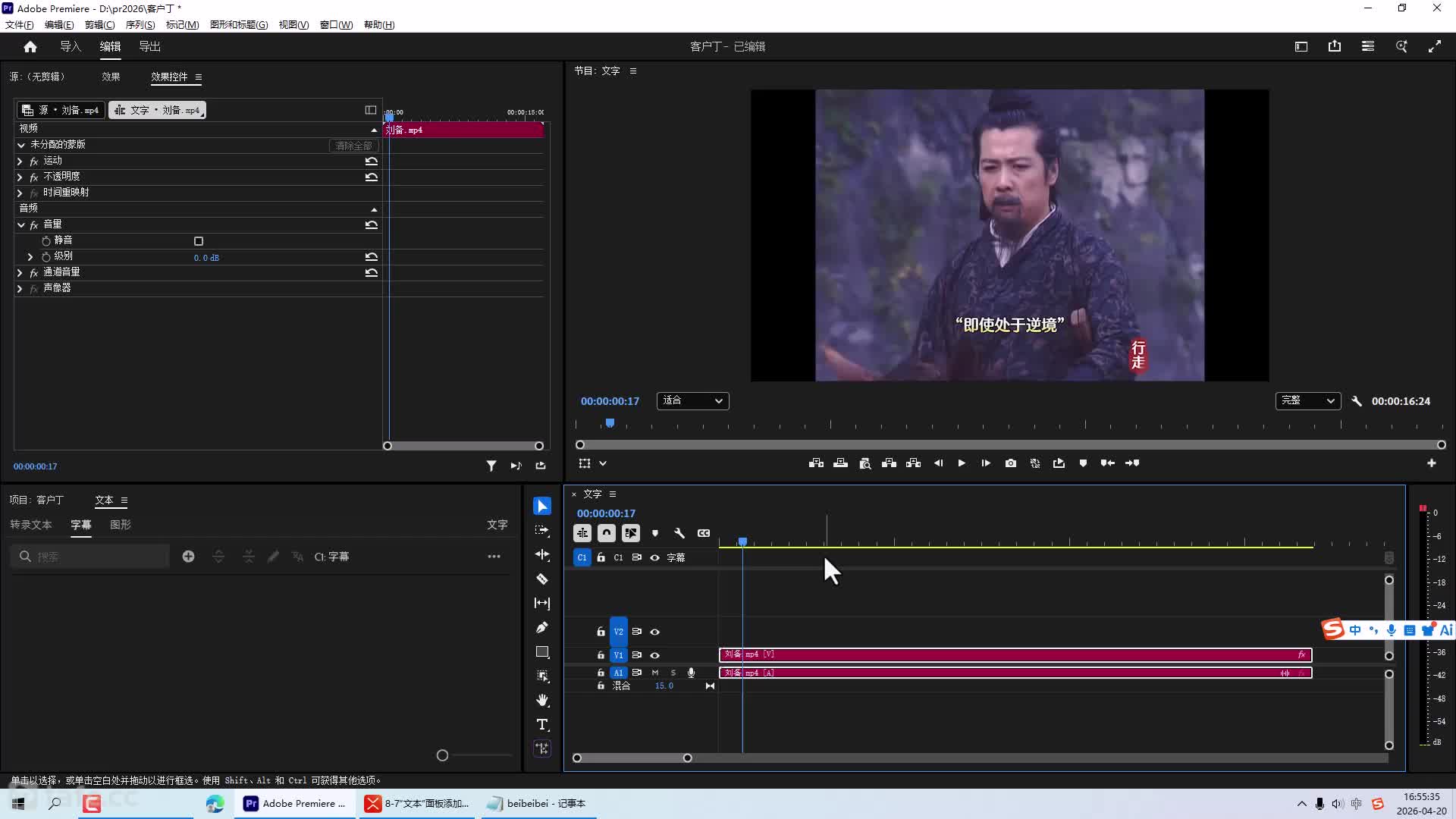Open the 序列 menu
Screen dimensions: 1456x819
coord(140,25)
